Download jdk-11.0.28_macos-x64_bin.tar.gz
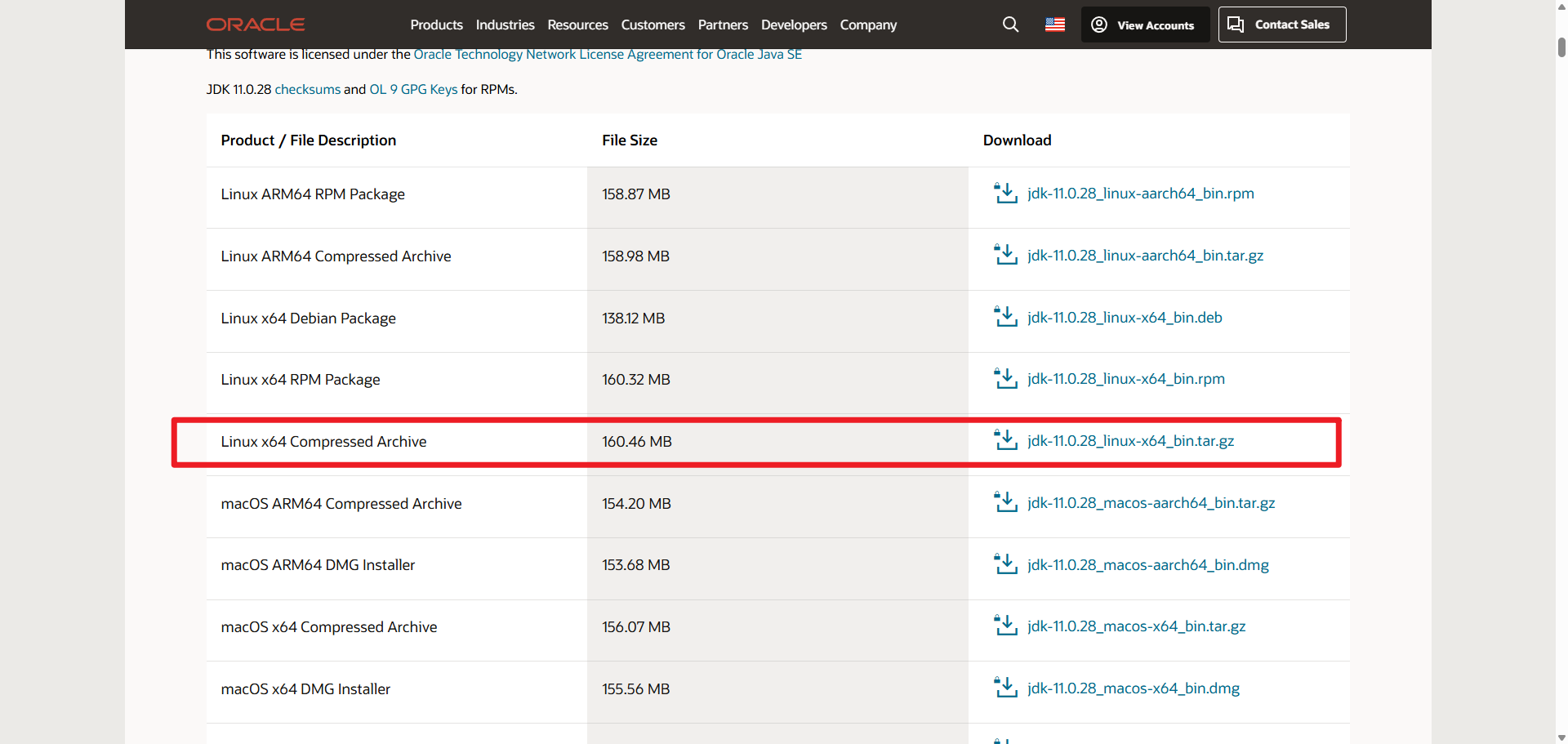 1137,626
